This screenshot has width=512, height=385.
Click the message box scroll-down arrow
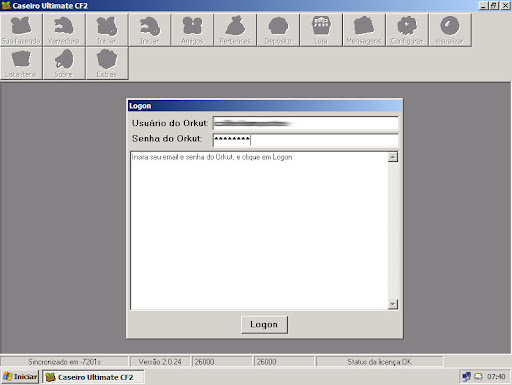(x=393, y=304)
